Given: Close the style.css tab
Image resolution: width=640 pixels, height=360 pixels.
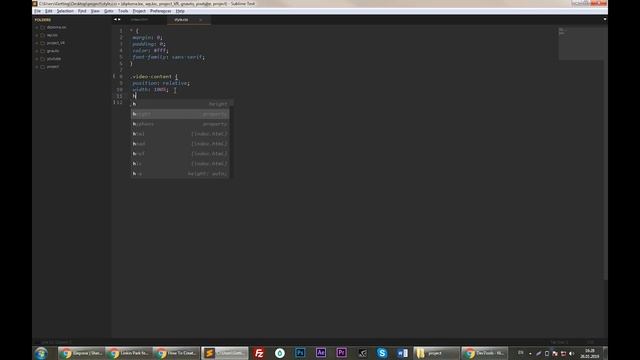Looking at the screenshot, I should tap(201, 20).
